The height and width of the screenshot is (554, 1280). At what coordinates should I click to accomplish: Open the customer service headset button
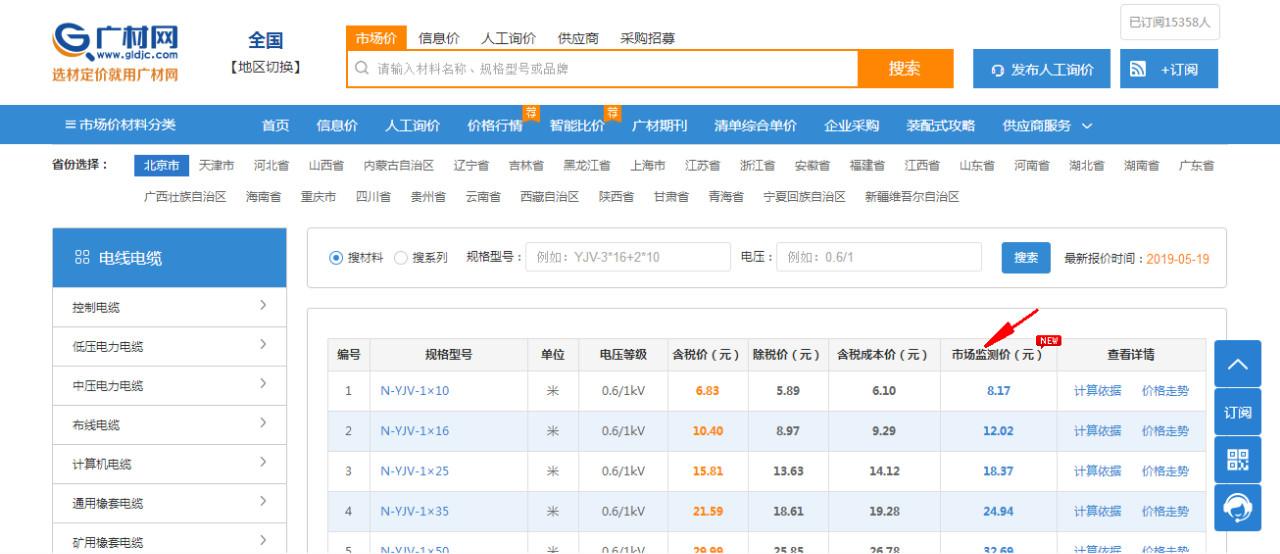1237,508
